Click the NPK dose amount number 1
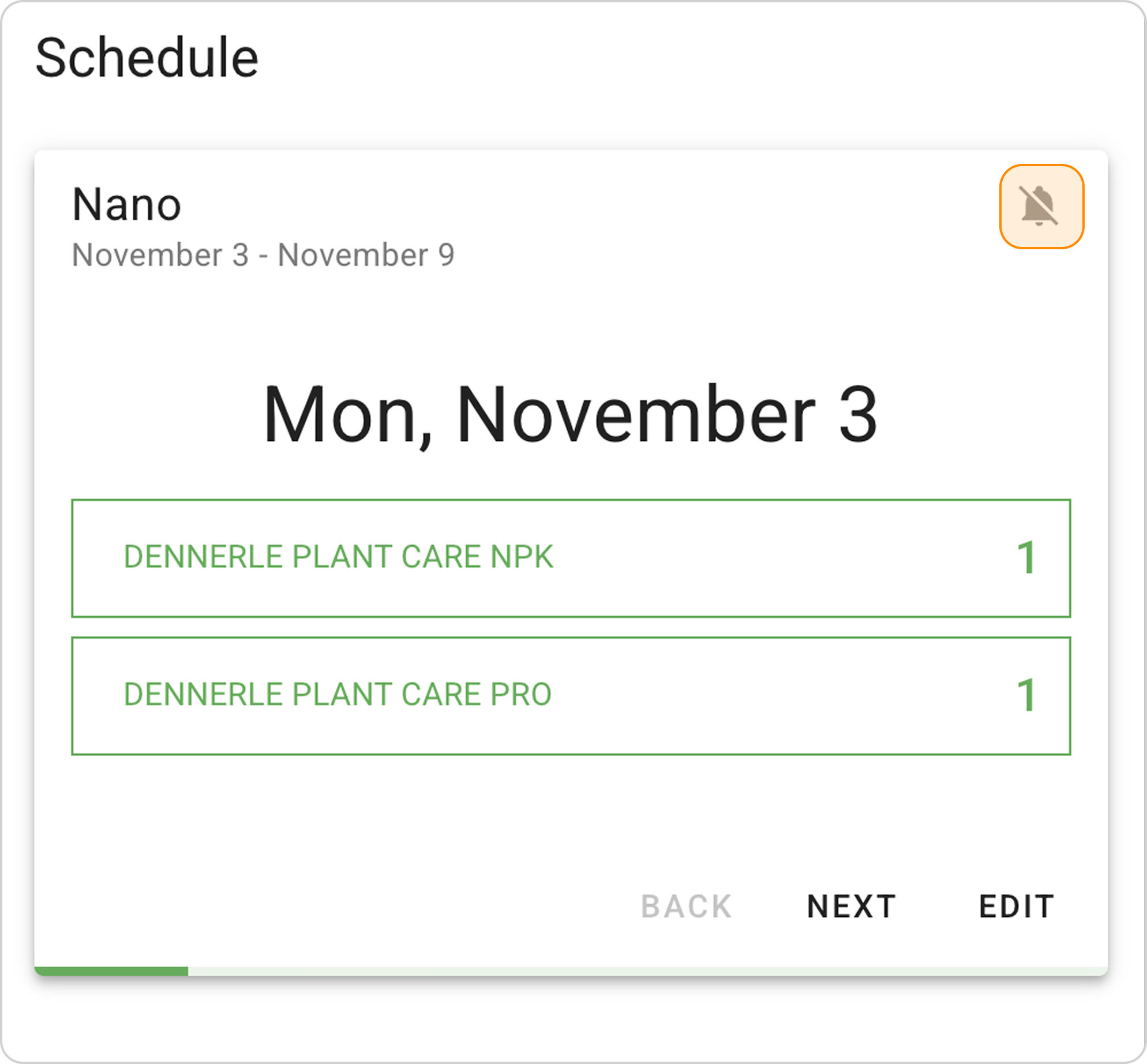 pos(1026,558)
